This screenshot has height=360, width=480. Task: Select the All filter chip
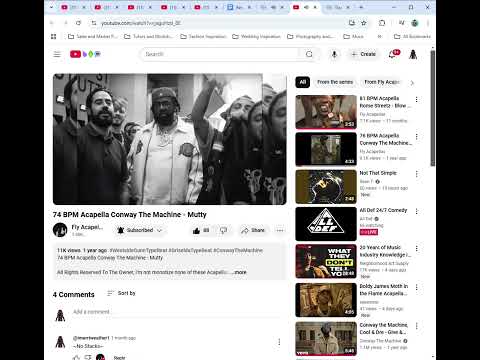tap(303, 82)
